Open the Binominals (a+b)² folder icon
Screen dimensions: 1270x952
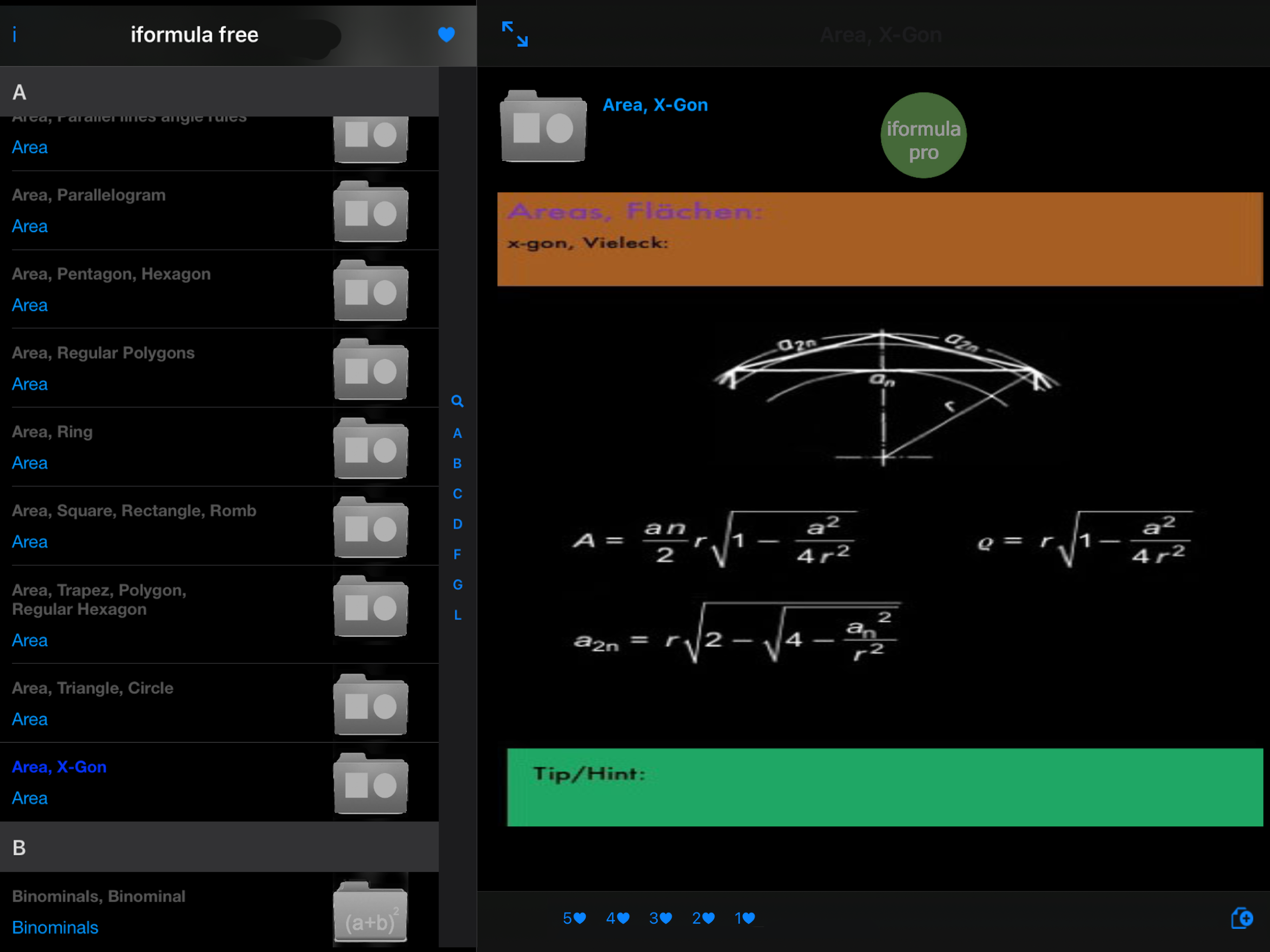point(370,912)
